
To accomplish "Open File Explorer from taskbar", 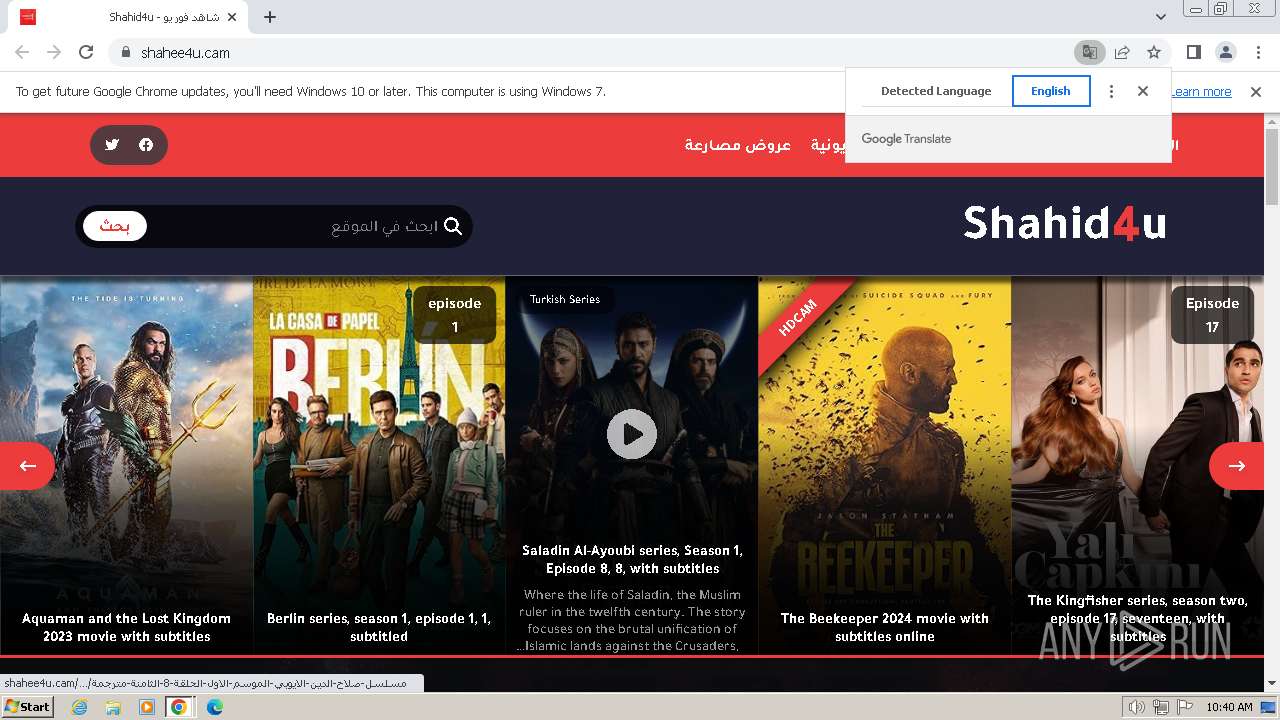I will coord(113,707).
